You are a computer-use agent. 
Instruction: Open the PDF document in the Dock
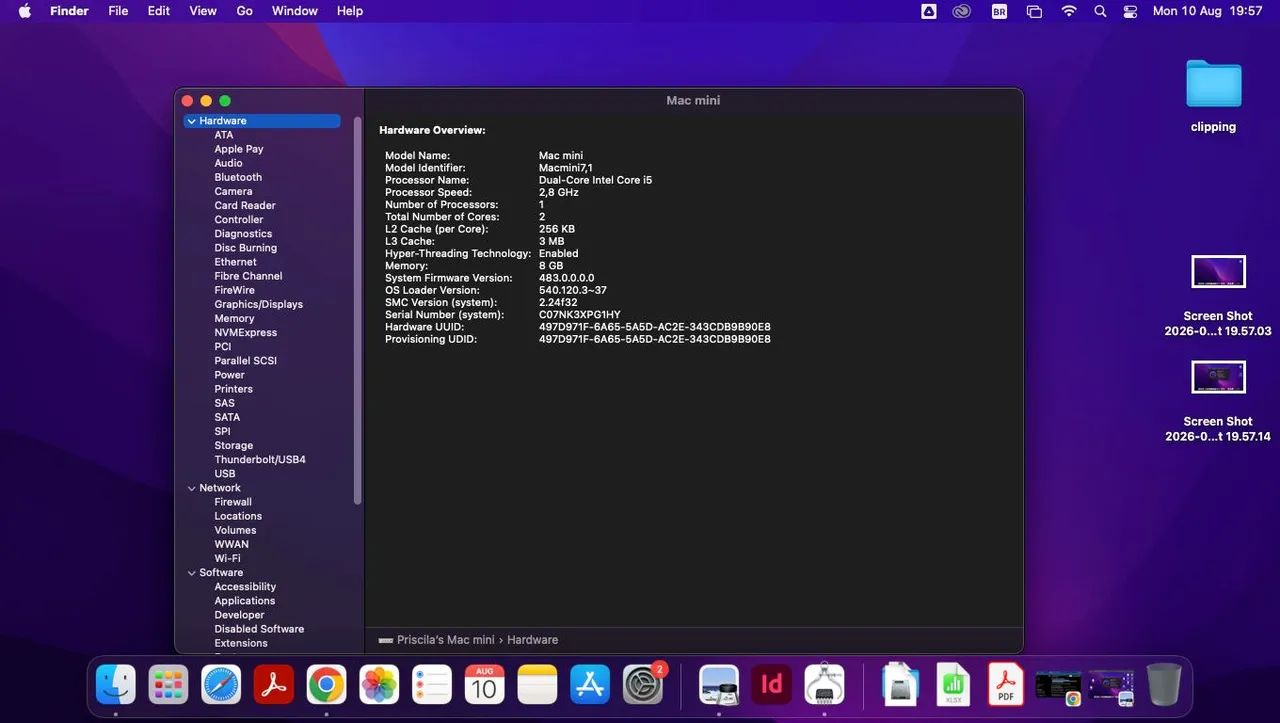(1005, 685)
